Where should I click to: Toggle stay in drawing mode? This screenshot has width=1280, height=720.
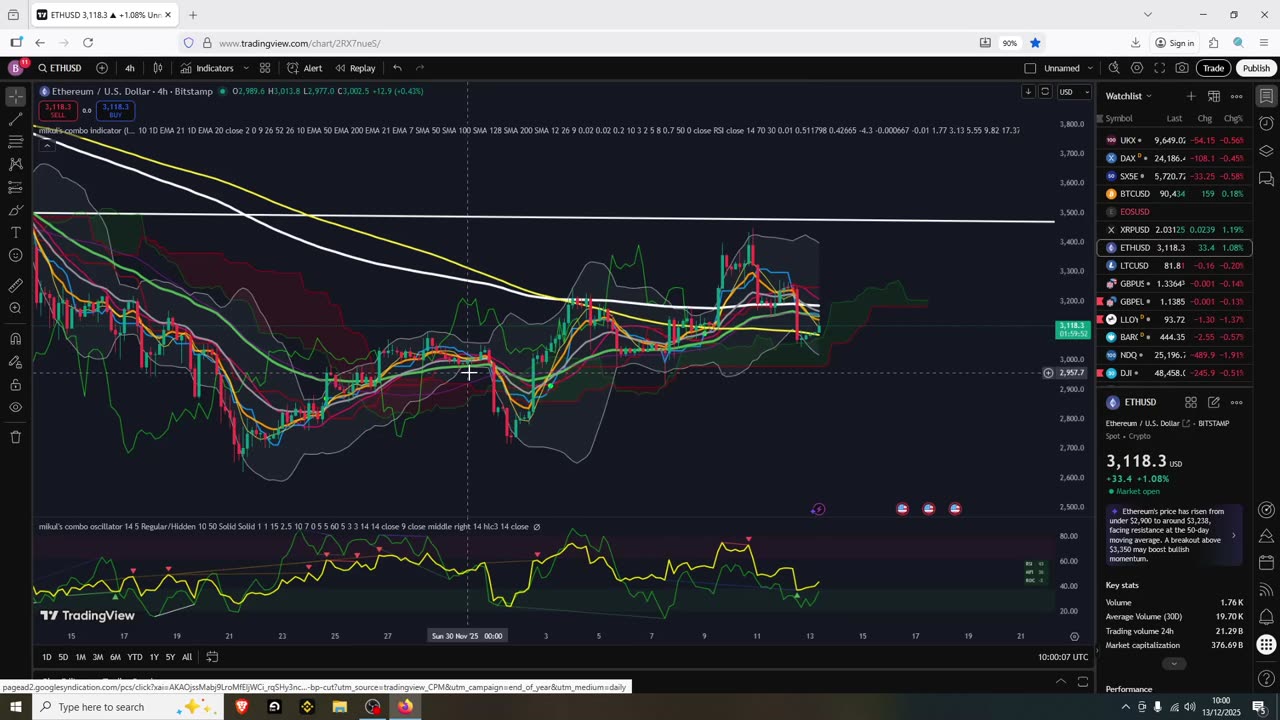pos(15,362)
